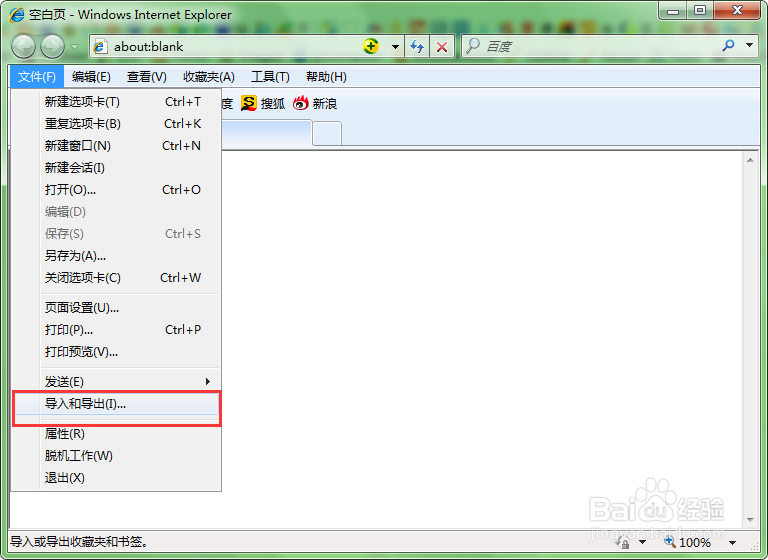This screenshot has width=768, height=560.
Task: Click the Internet Explorer logo in title bar
Action: pos(17,15)
